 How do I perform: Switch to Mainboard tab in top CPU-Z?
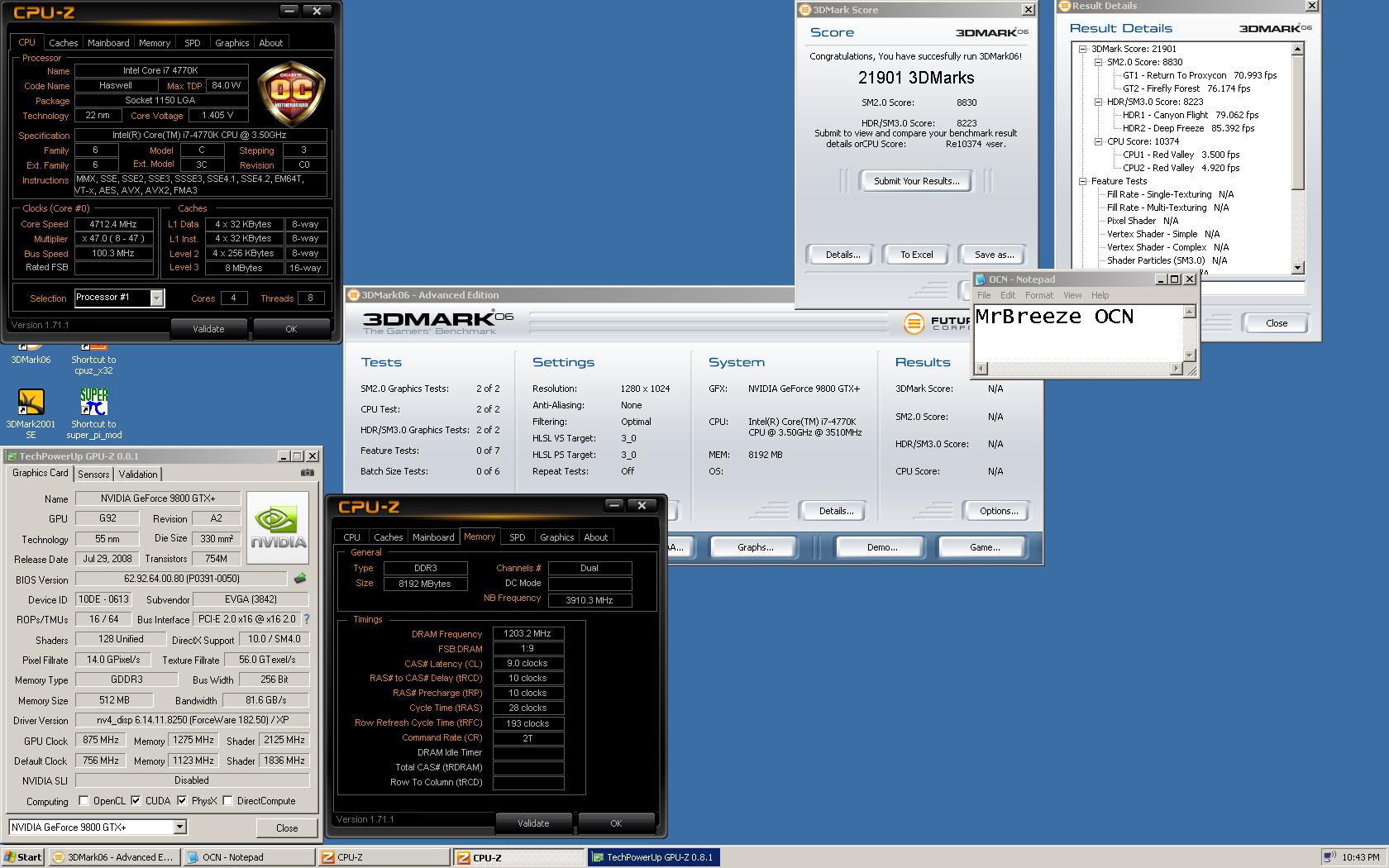coord(108,43)
